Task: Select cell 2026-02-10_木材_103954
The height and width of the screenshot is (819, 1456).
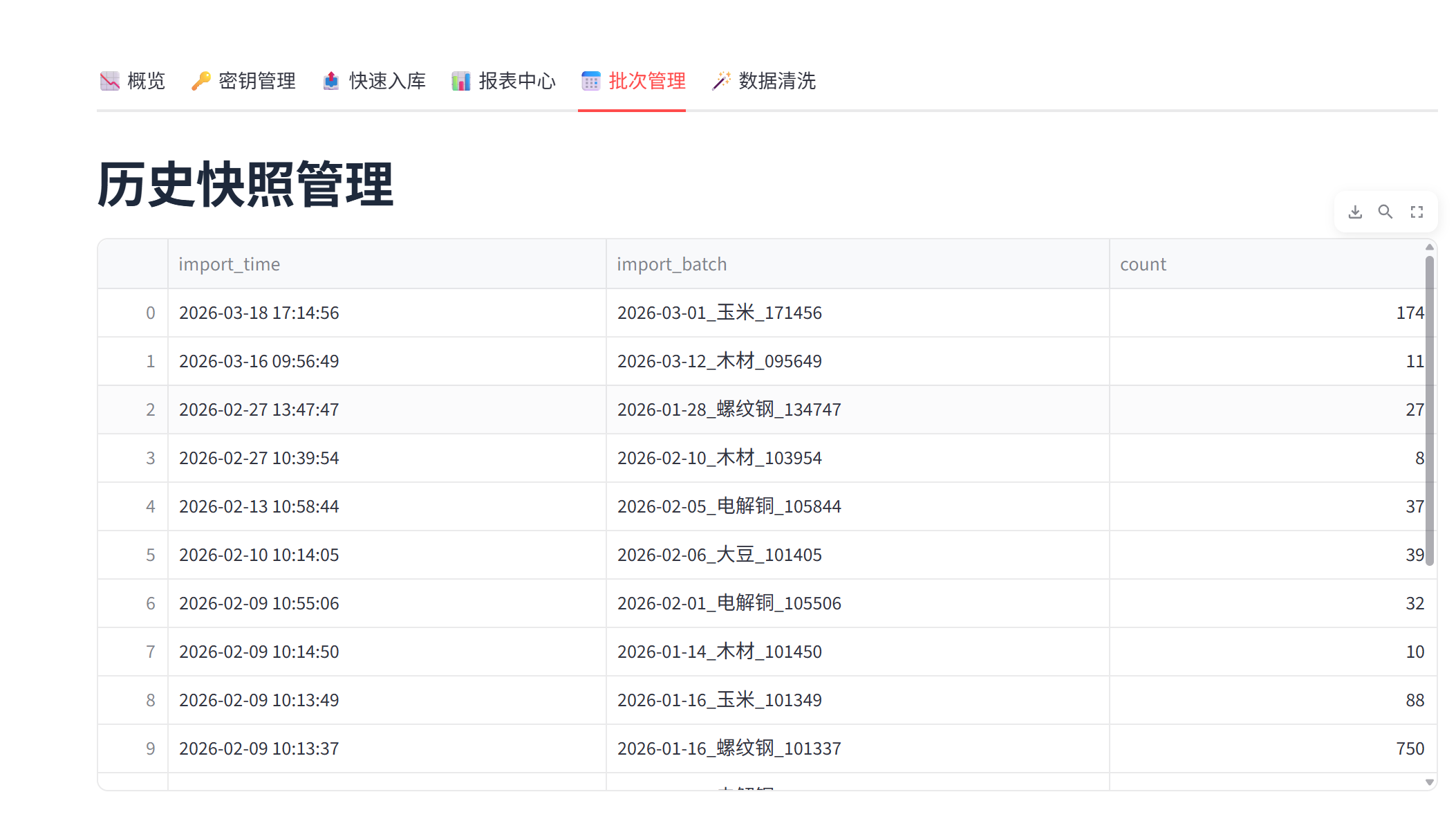Action: tap(858, 458)
